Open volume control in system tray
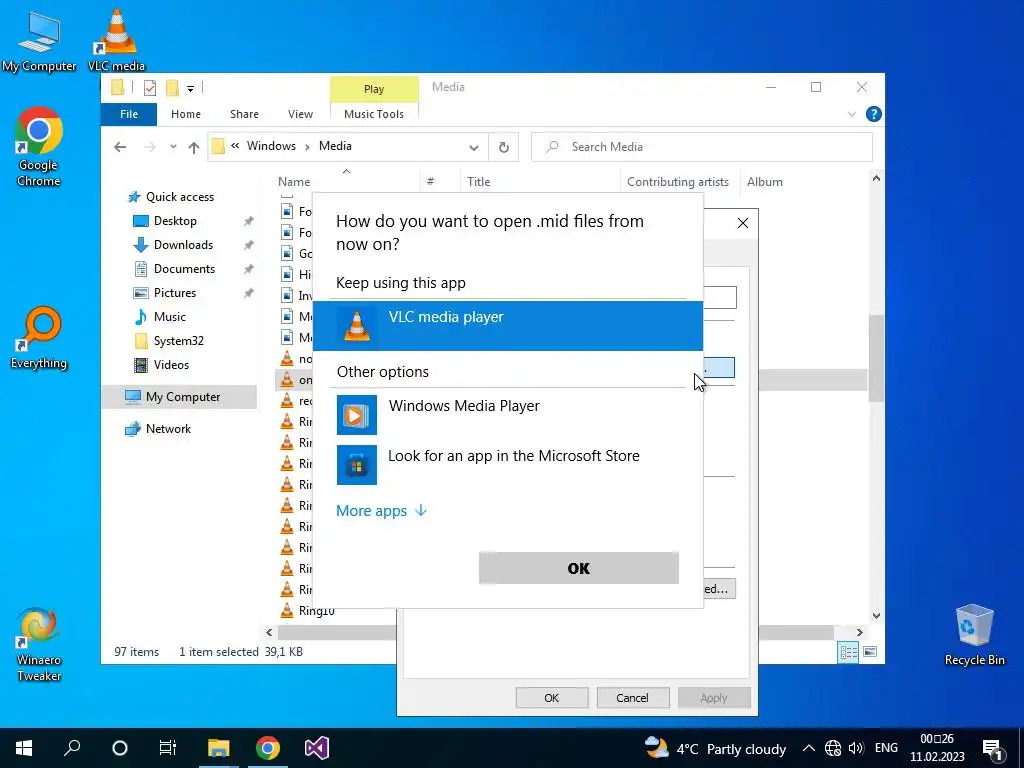Image resolution: width=1024 pixels, height=768 pixels. [x=856, y=748]
